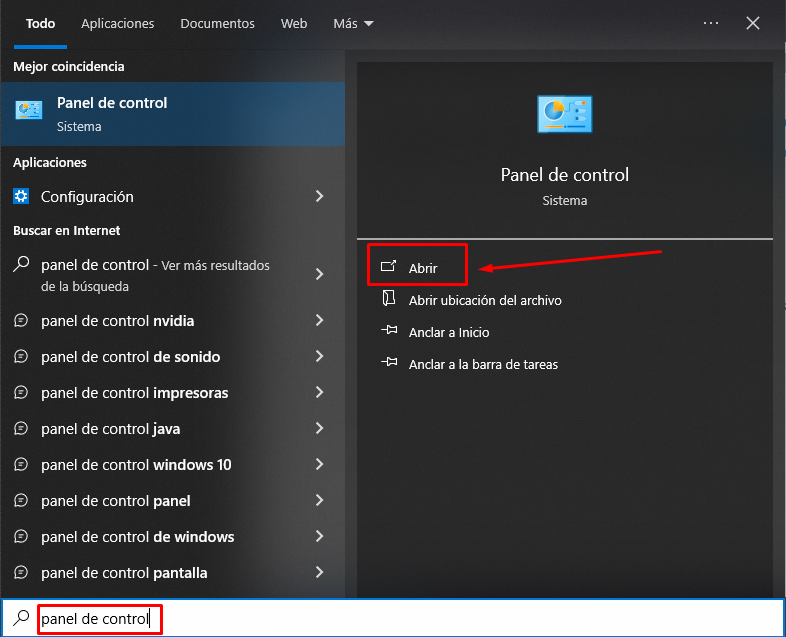Open the three-dots options menu

(711, 23)
